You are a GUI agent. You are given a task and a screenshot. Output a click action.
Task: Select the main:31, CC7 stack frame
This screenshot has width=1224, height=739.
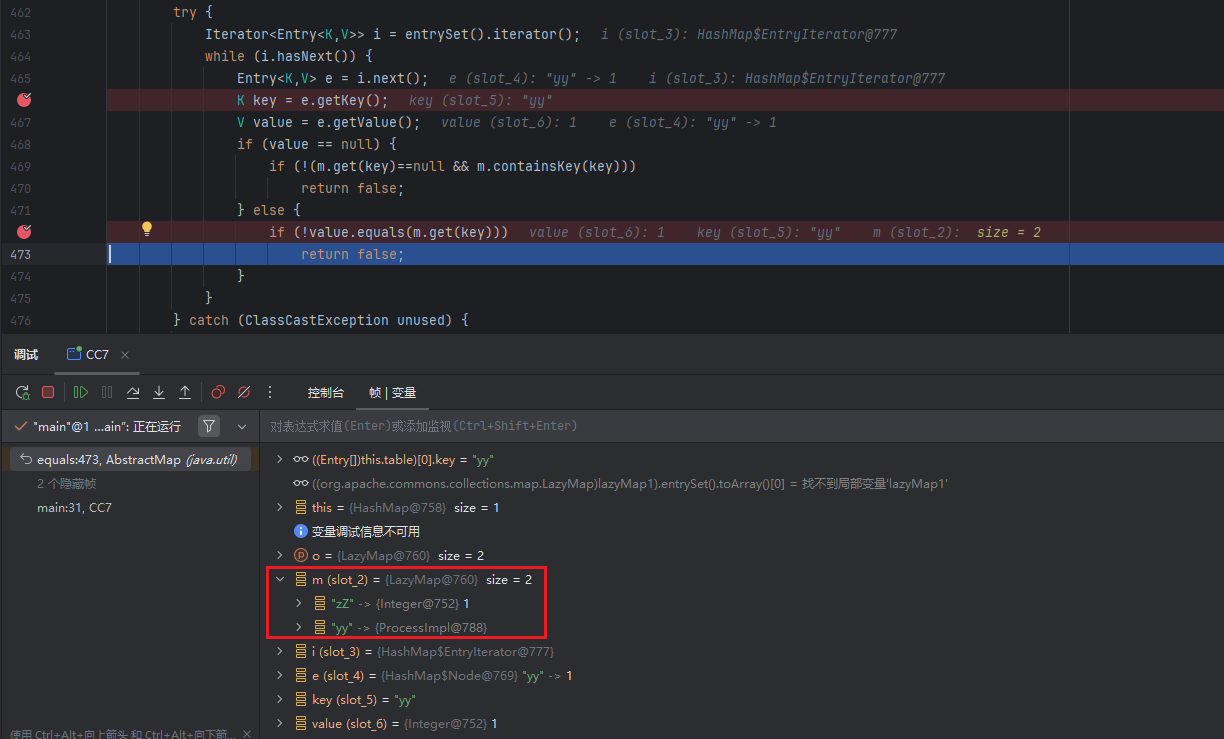(74, 507)
